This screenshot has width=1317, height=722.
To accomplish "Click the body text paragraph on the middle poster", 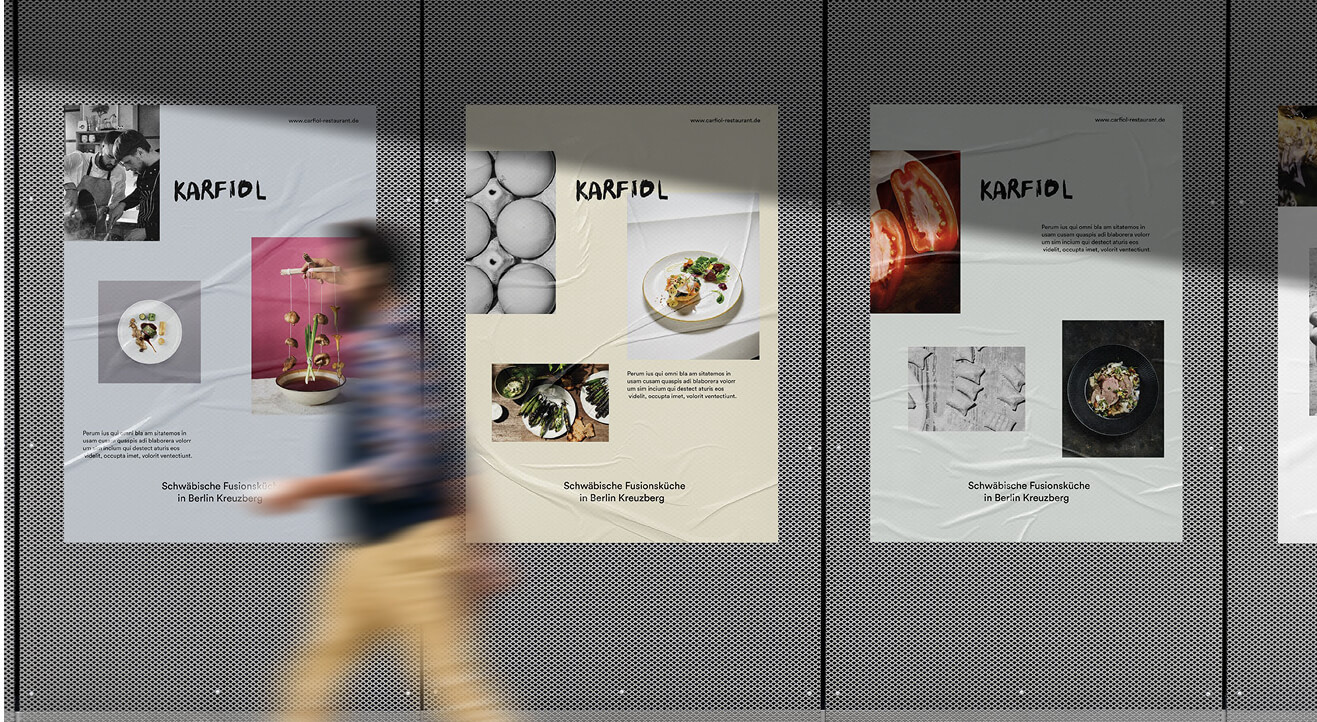I will 682,385.
